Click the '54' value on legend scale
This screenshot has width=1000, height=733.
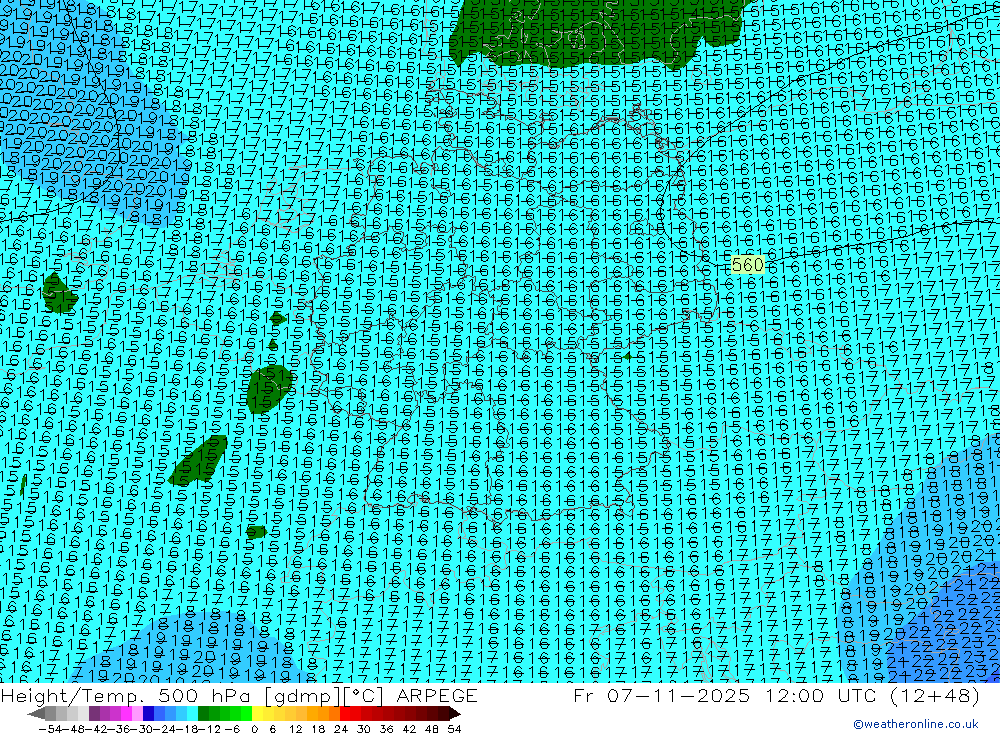click(454, 729)
